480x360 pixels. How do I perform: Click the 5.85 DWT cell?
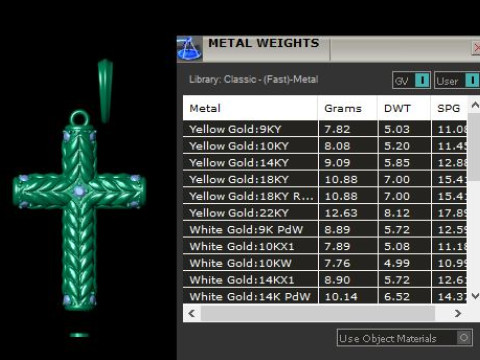(x=404, y=162)
